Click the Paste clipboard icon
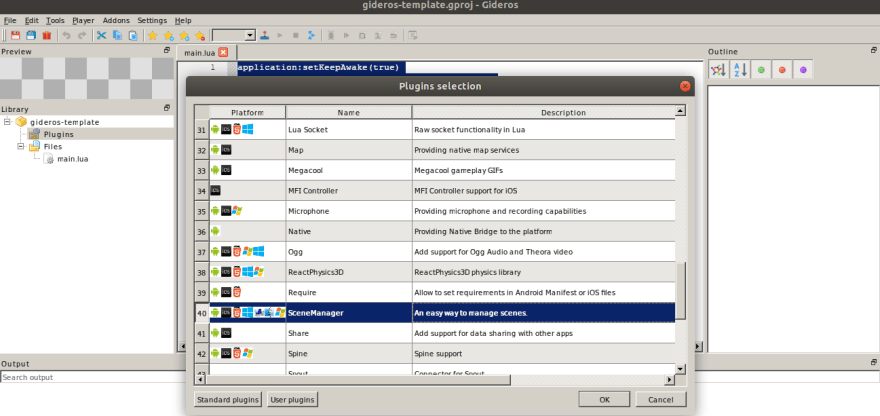880x416 pixels. pyautogui.click(x=133, y=35)
